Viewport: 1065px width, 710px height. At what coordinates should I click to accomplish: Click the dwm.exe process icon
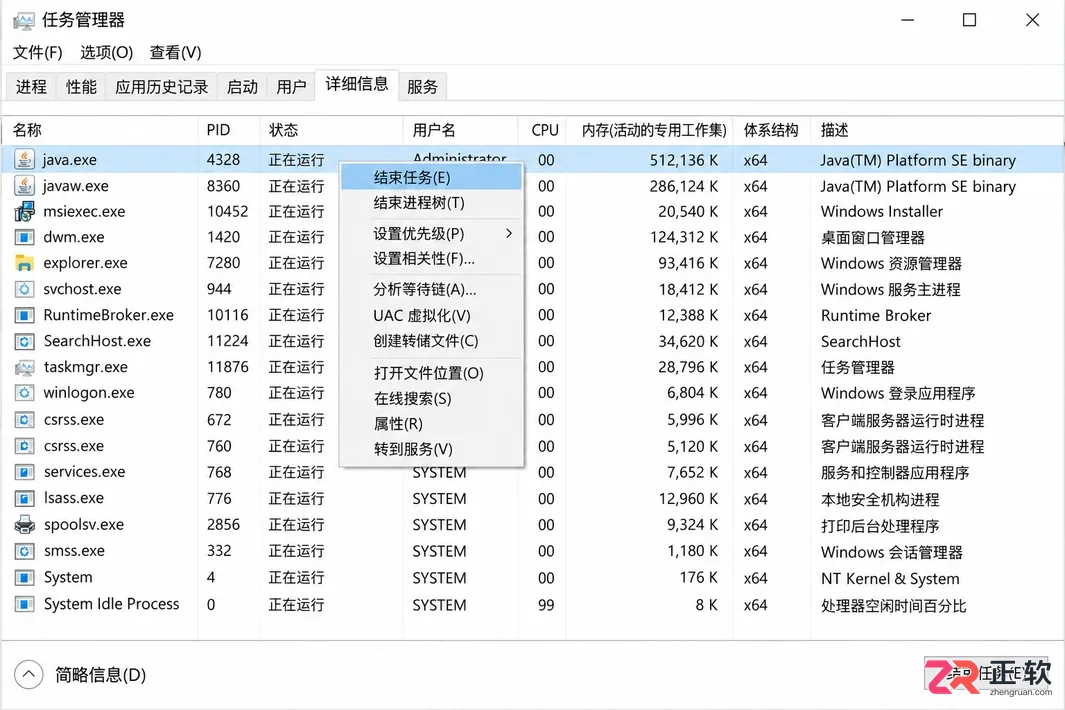click(24, 237)
